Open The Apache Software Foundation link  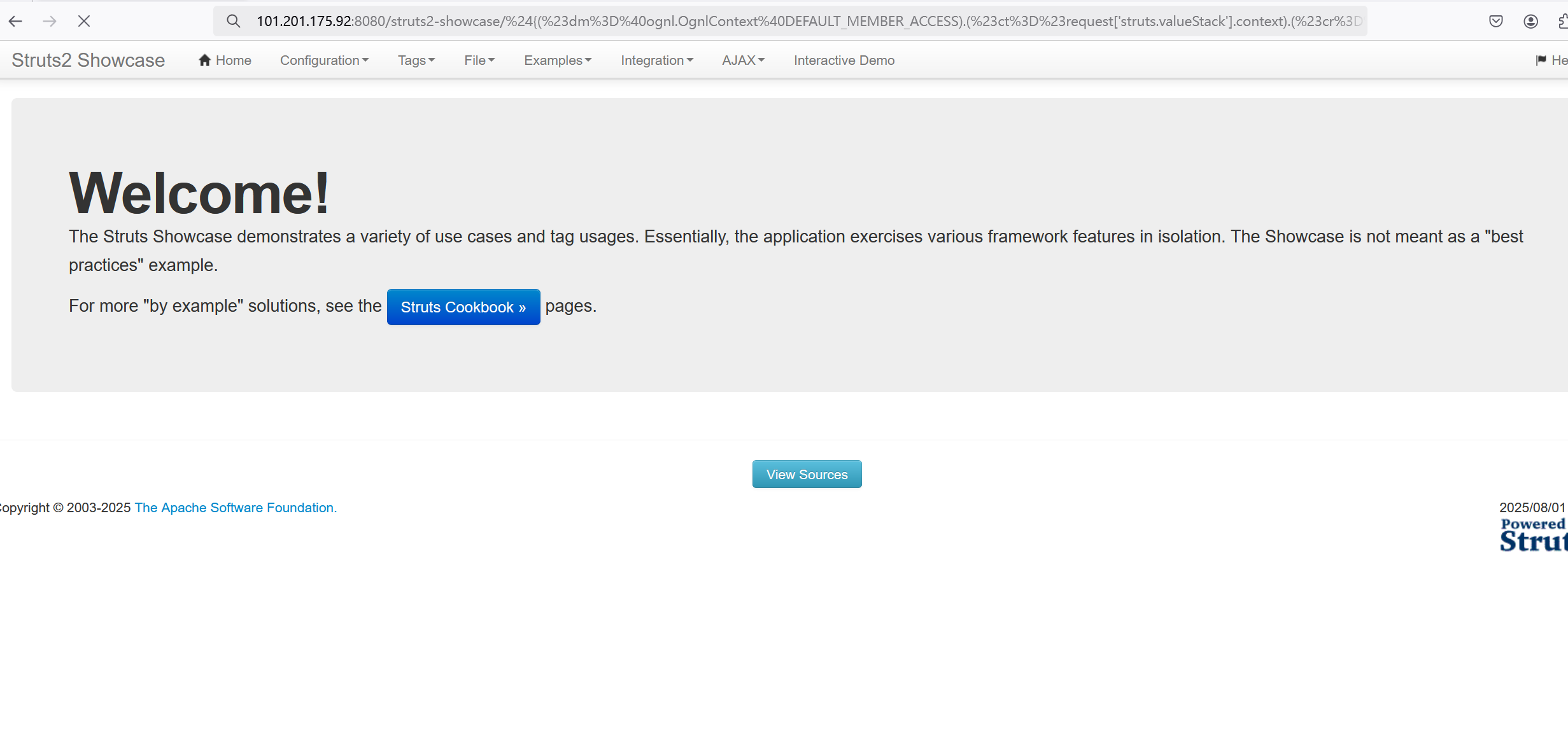pos(236,508)
